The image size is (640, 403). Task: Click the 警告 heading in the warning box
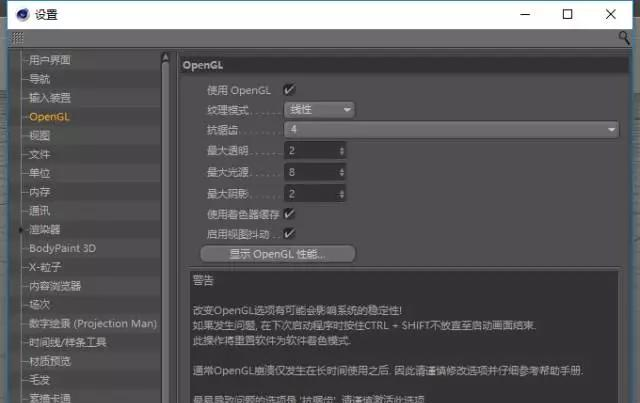[203, 281]
